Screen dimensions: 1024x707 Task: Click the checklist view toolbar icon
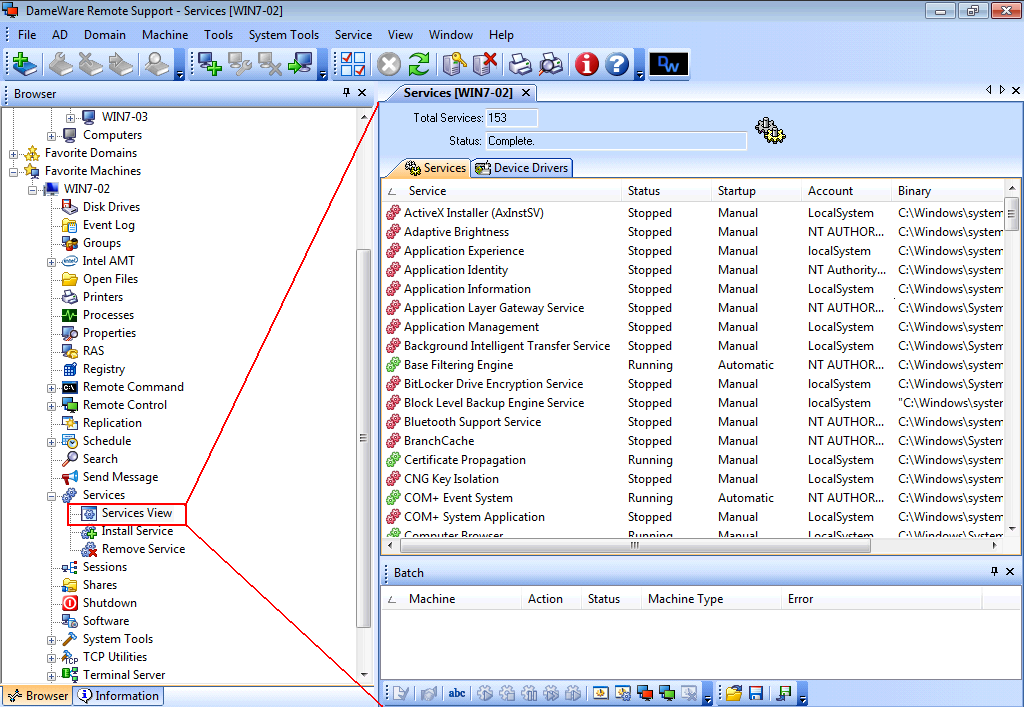(x=353, y=64)
